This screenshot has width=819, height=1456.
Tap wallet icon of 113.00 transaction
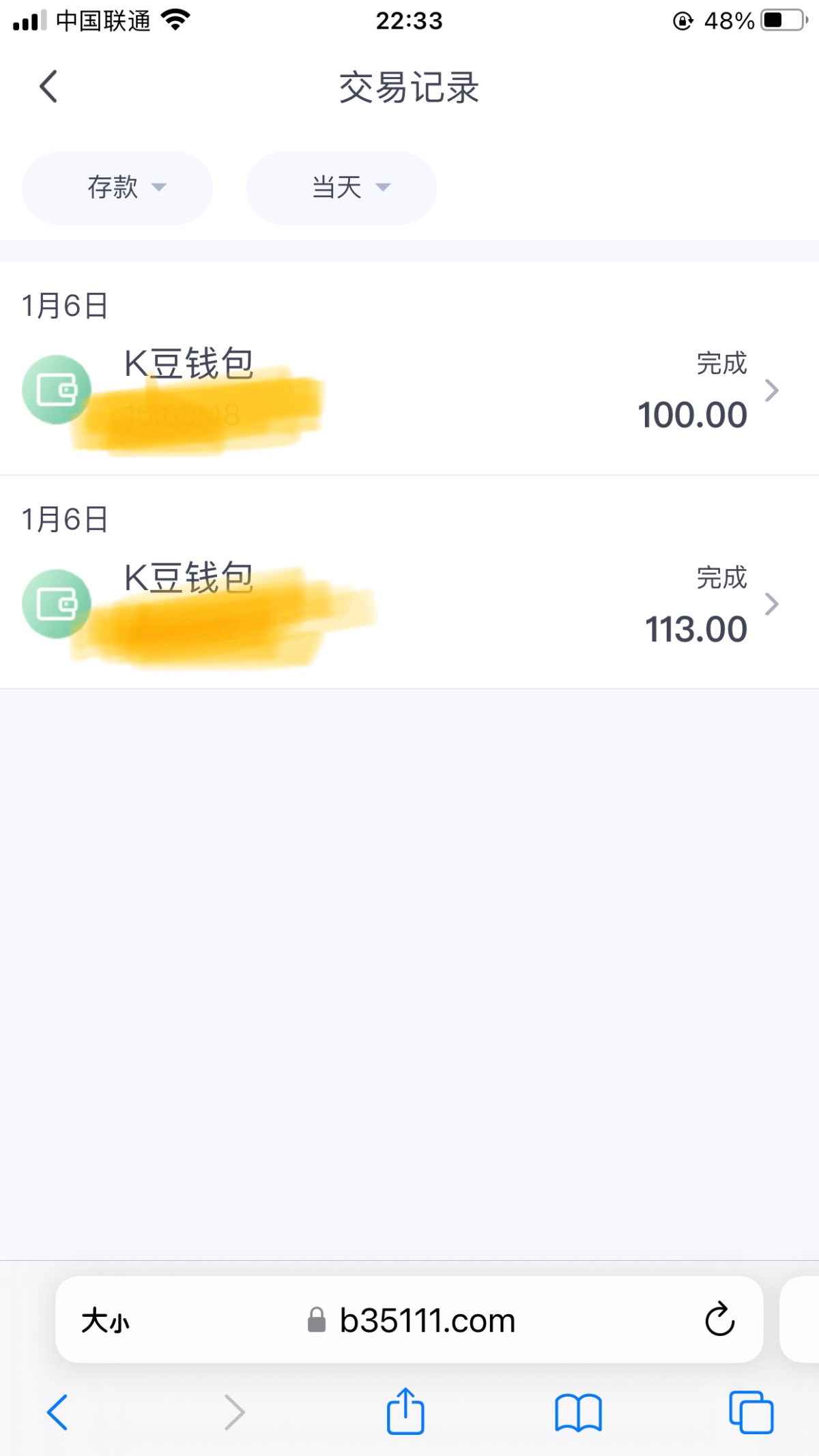[57, 604]
